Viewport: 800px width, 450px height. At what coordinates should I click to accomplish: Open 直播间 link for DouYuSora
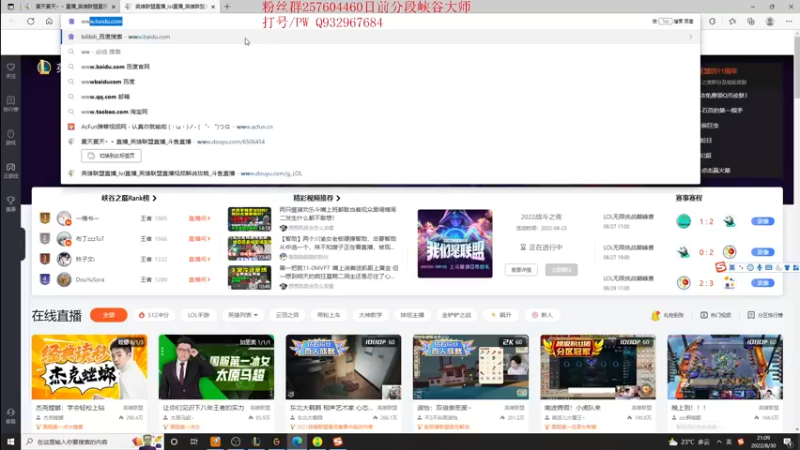pos(199,280)
